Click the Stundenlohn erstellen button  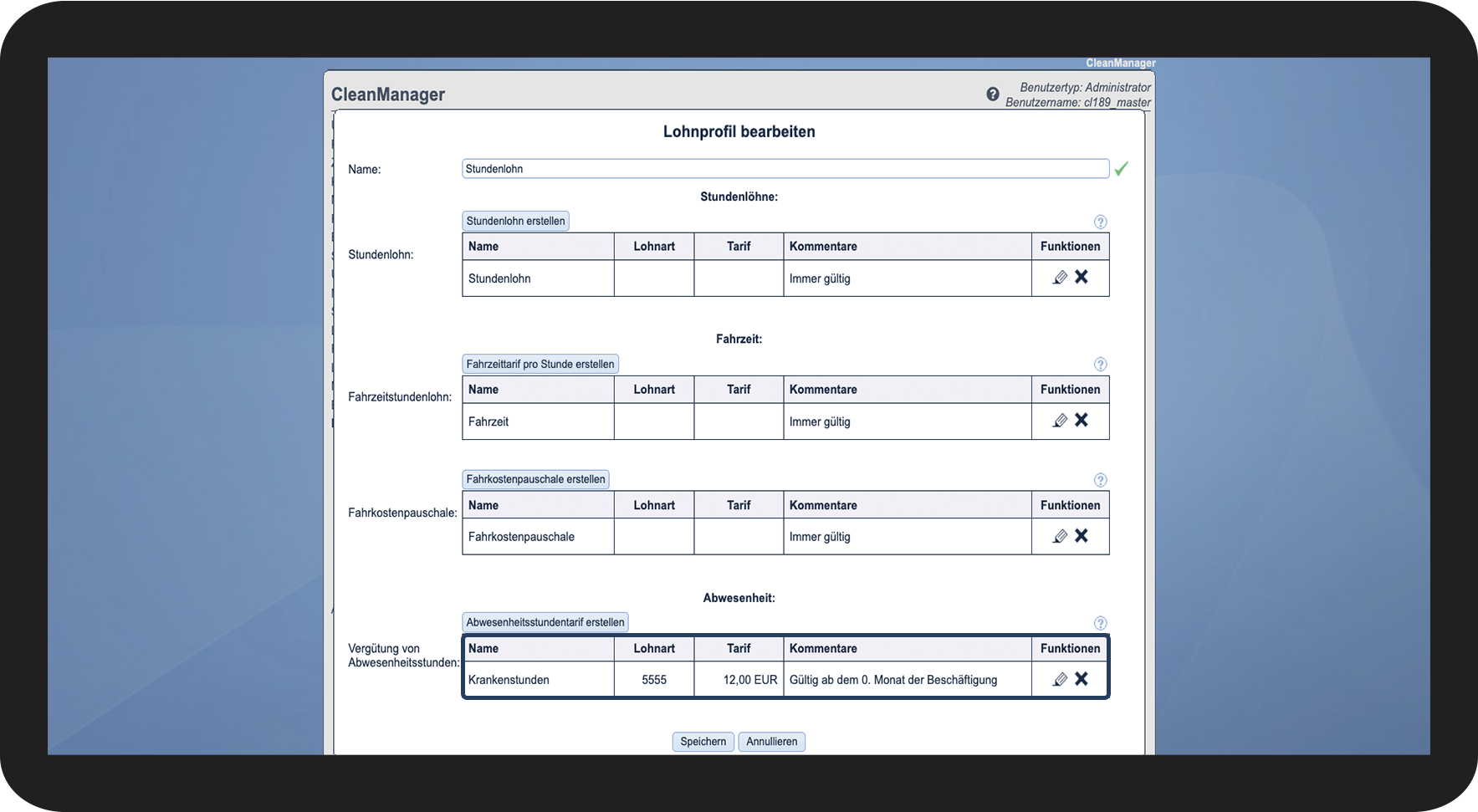(515, 222)
